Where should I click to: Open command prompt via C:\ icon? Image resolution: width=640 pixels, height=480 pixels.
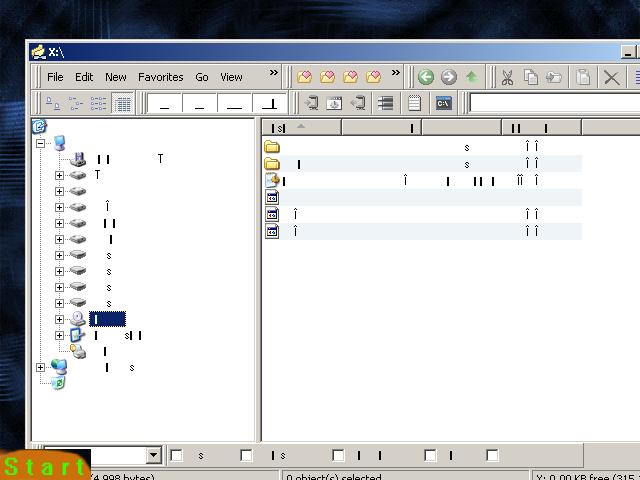(x=443, y=103)
